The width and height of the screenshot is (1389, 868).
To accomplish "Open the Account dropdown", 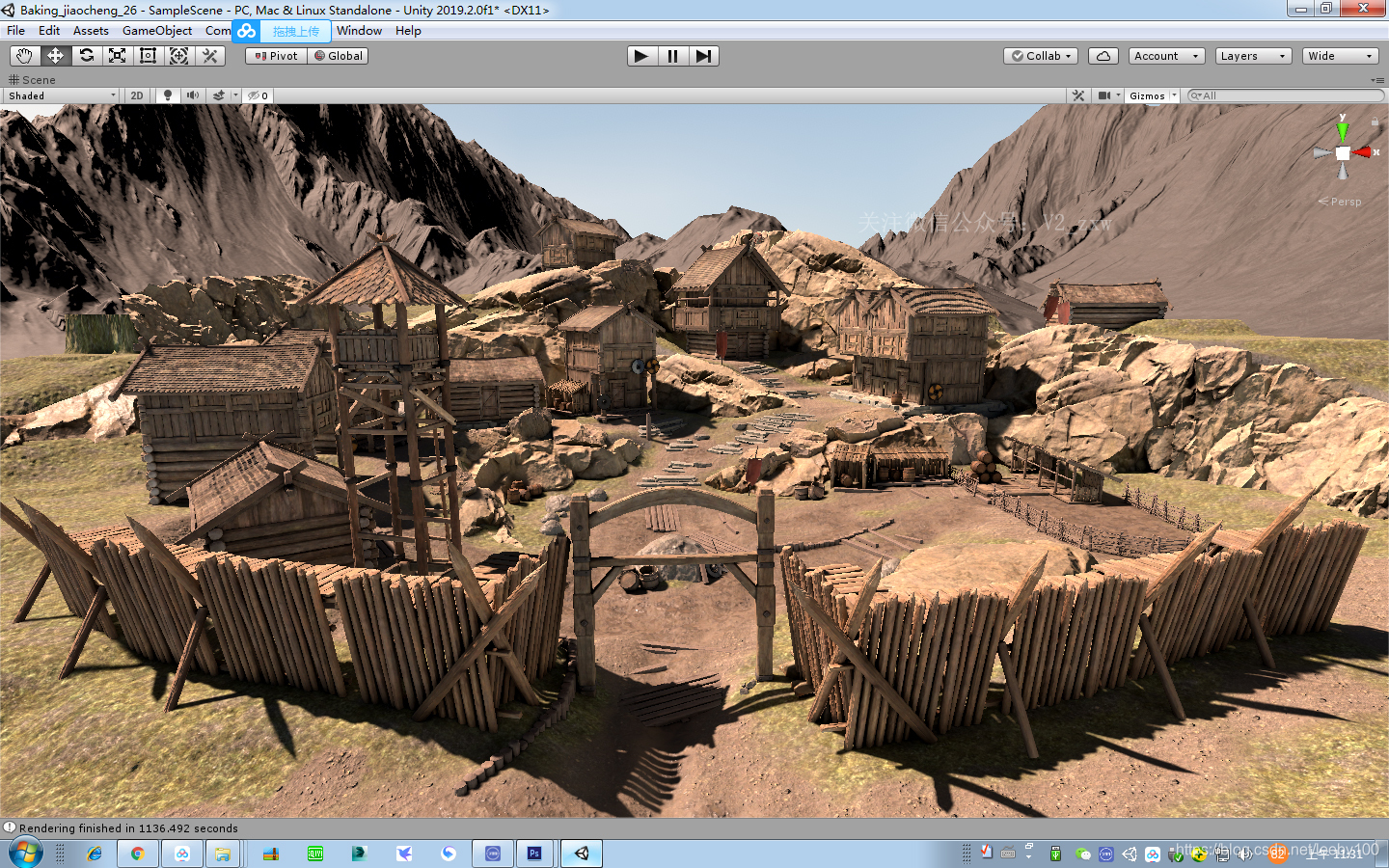I will (1166, 56).
